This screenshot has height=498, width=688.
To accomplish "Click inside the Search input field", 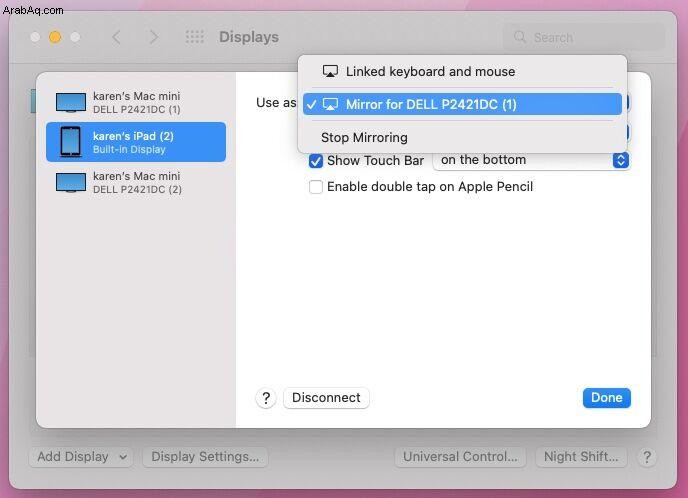I will click(x=584, y=38).
